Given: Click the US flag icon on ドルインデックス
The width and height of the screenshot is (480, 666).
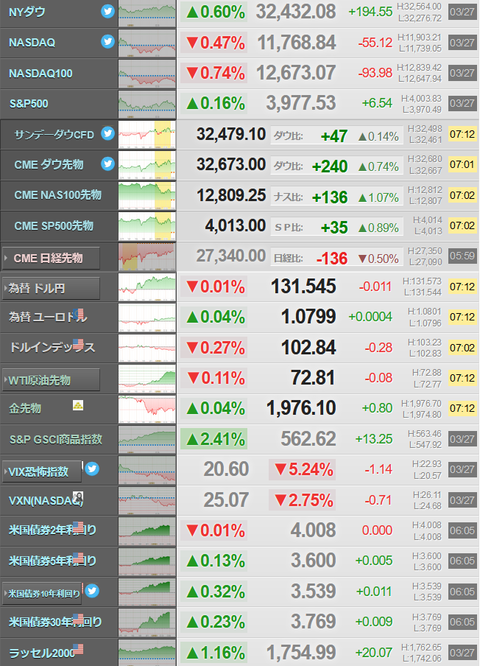Looking at the screenshot, I should (78, 344).
